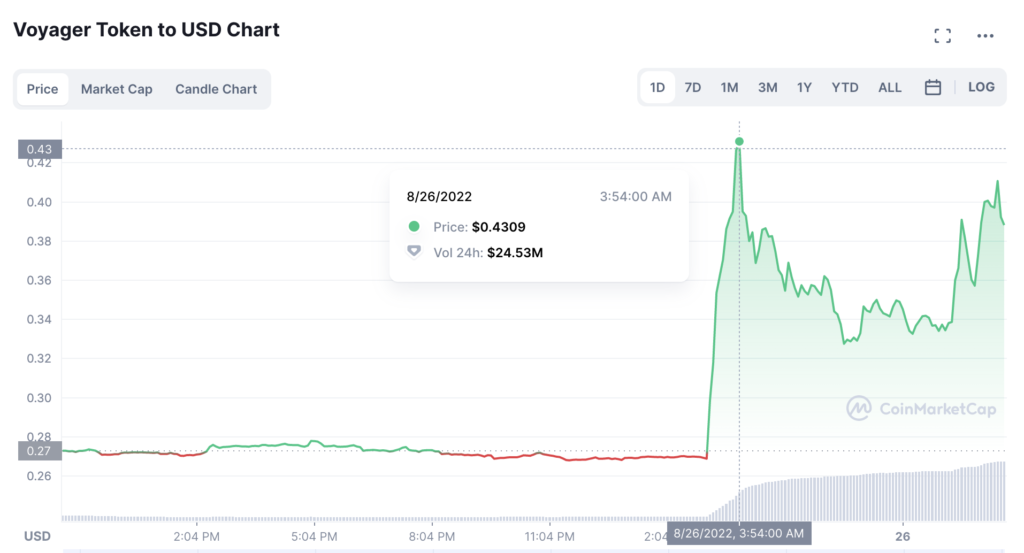Select the 1Y time range
Viewport: 1024px width, 553px height.
804,88
